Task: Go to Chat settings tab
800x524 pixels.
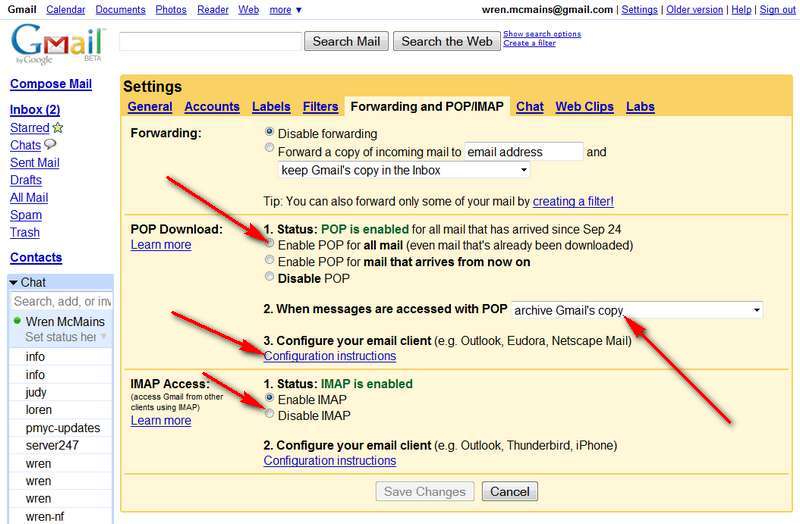Action: [530, 107]
